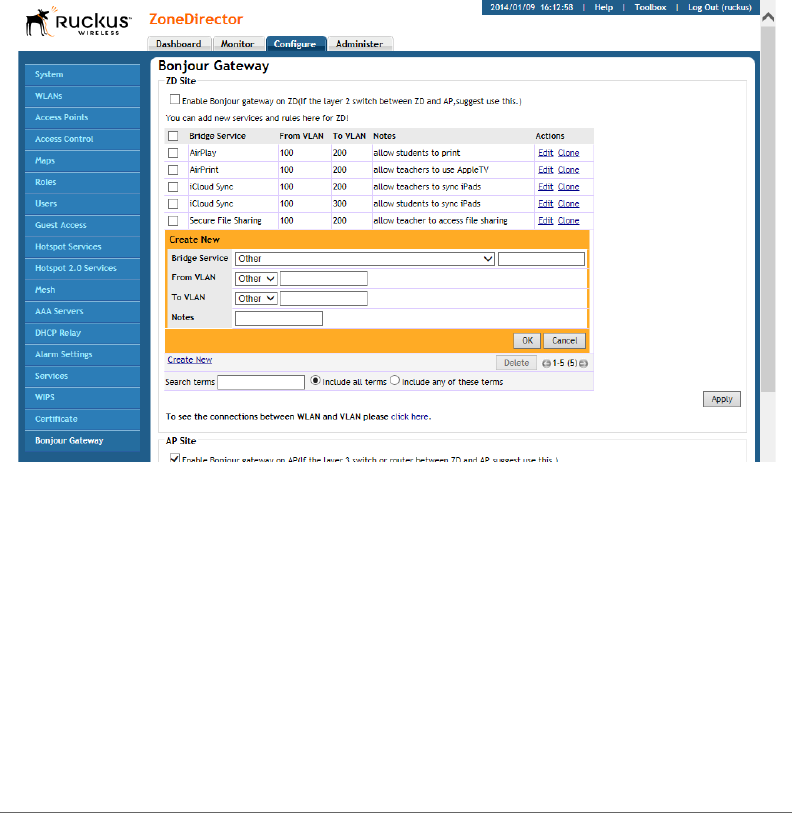Click the OK button in Create New
Viewport: 792px width, 813px height.
(527, 341)
